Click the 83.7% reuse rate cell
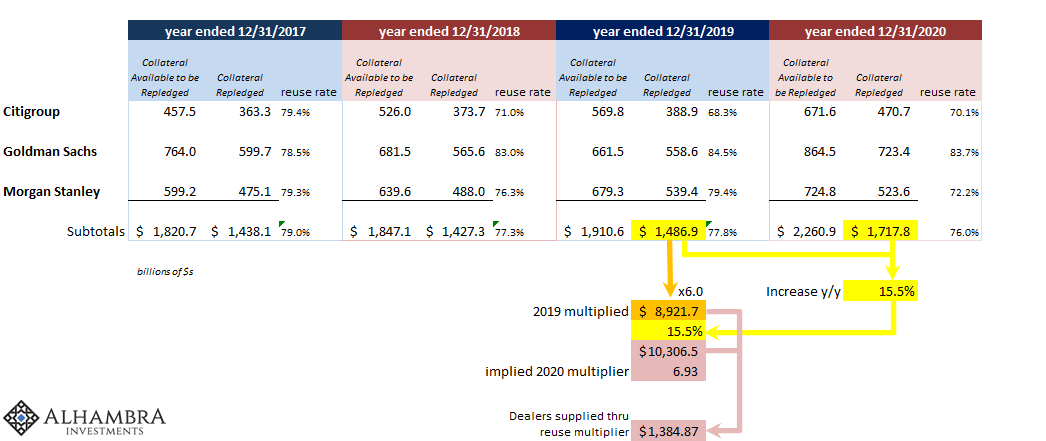This screenshot has height=441, width=1046. tap(965, 153)
